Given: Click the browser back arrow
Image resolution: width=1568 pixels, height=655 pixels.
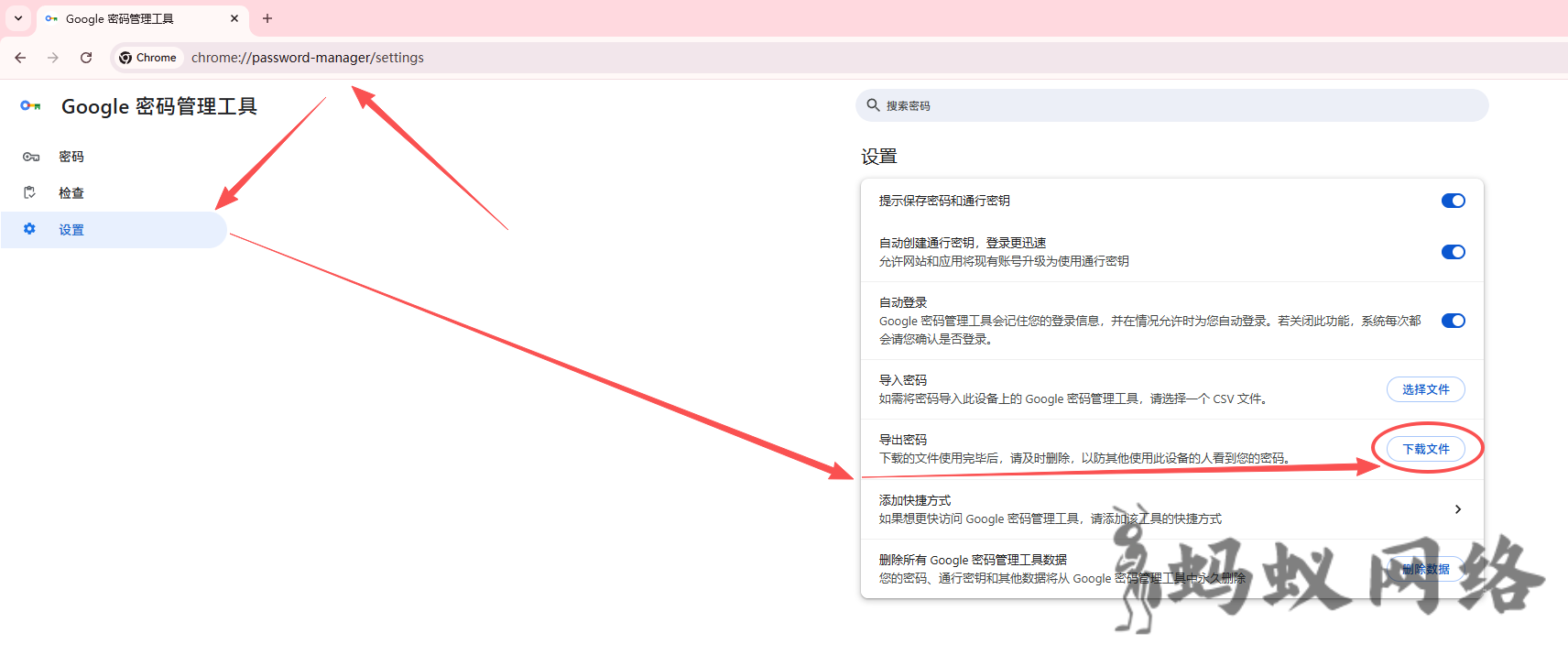Looking at the screenshot, I should pos(20,58).
